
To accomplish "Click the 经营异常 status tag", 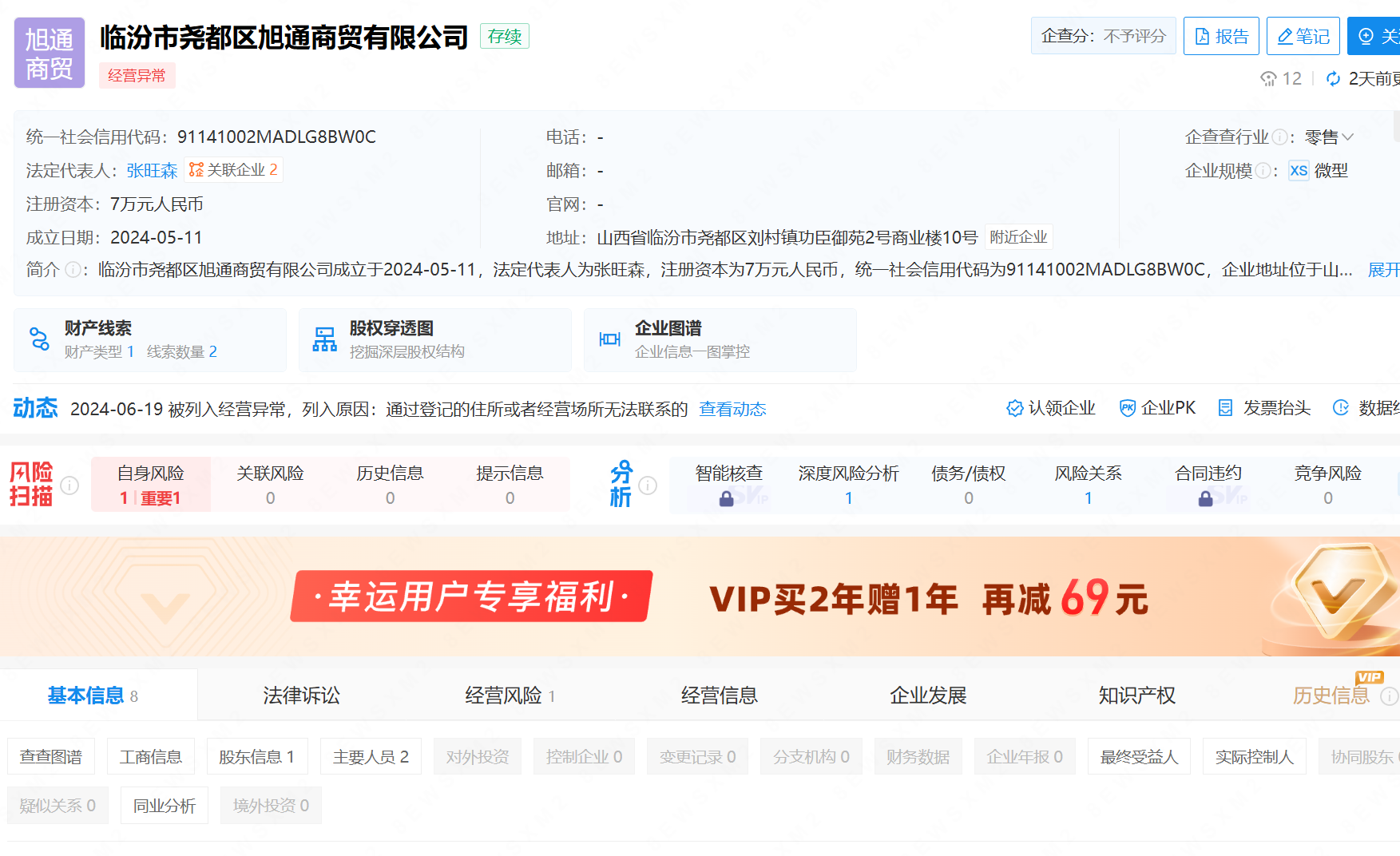I will [137, 76].
